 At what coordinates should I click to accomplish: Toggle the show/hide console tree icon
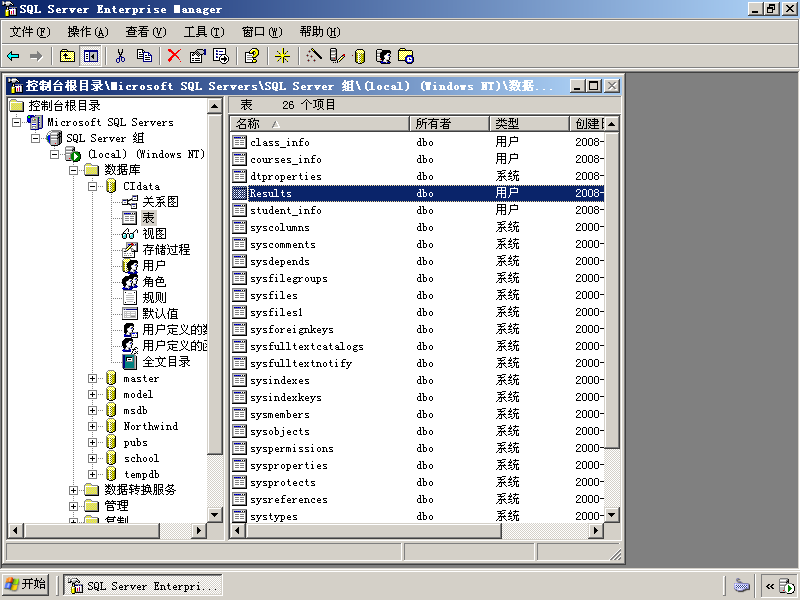(x=91, y=56)
